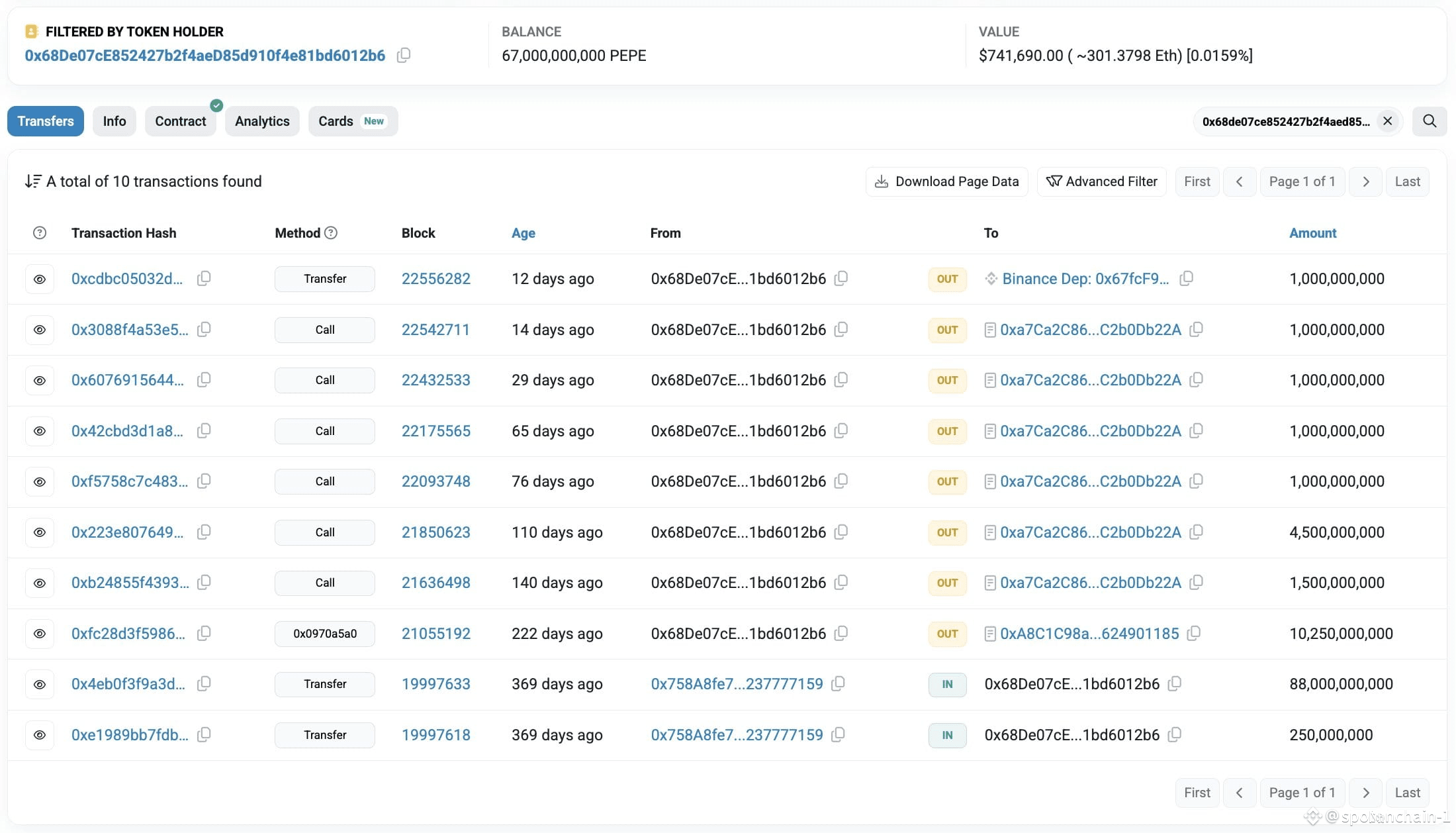Click the Method help question icon
The height and width of the screenshot is (833, 1456).
[332, 233]
